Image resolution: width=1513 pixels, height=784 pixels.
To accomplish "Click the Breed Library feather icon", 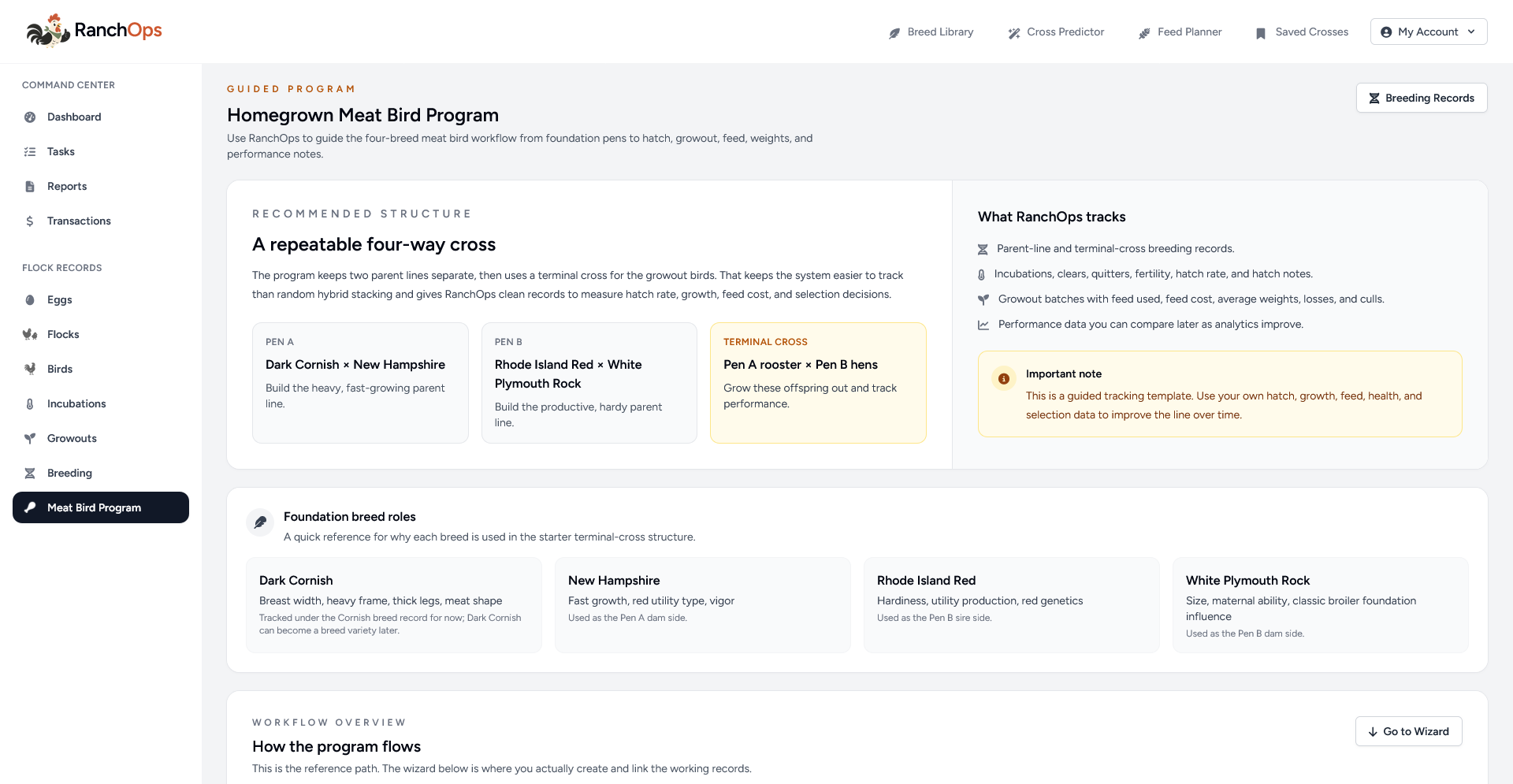I will (894, 33).
